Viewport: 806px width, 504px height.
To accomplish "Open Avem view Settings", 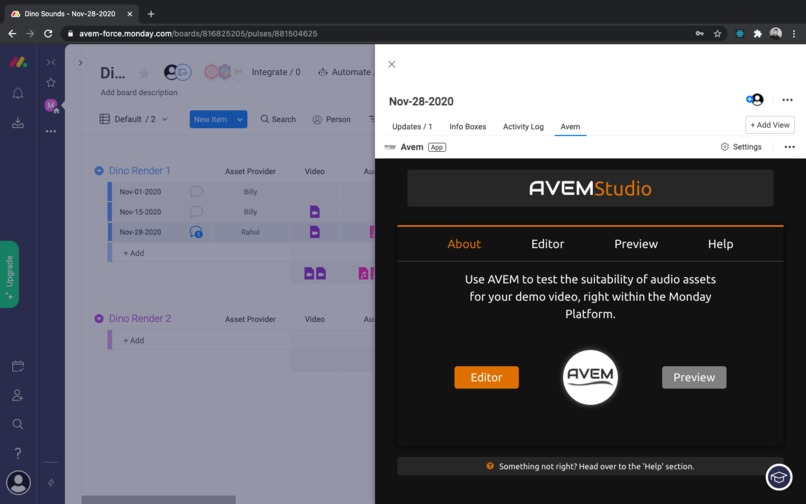I will click(x=741, y=147).
